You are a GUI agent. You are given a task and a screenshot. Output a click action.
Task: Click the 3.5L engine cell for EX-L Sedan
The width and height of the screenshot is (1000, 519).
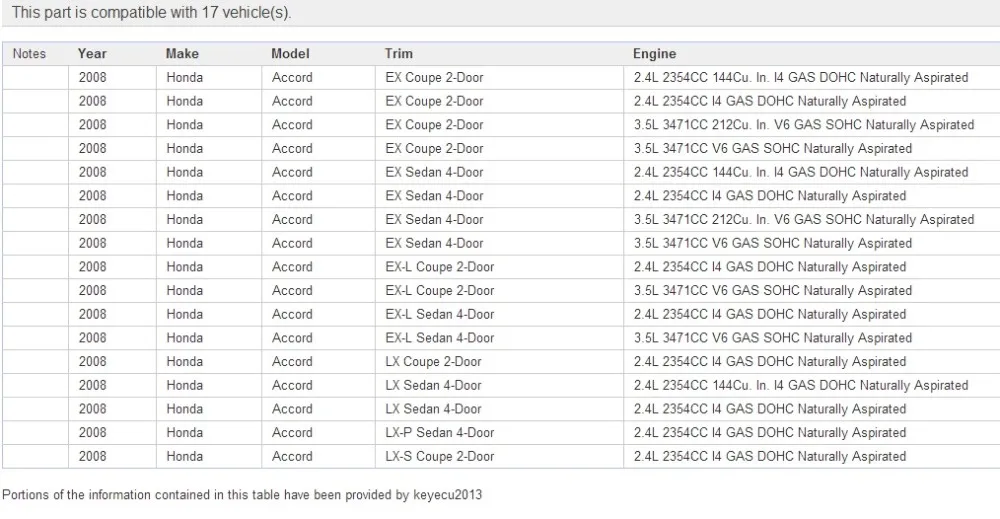812,338
